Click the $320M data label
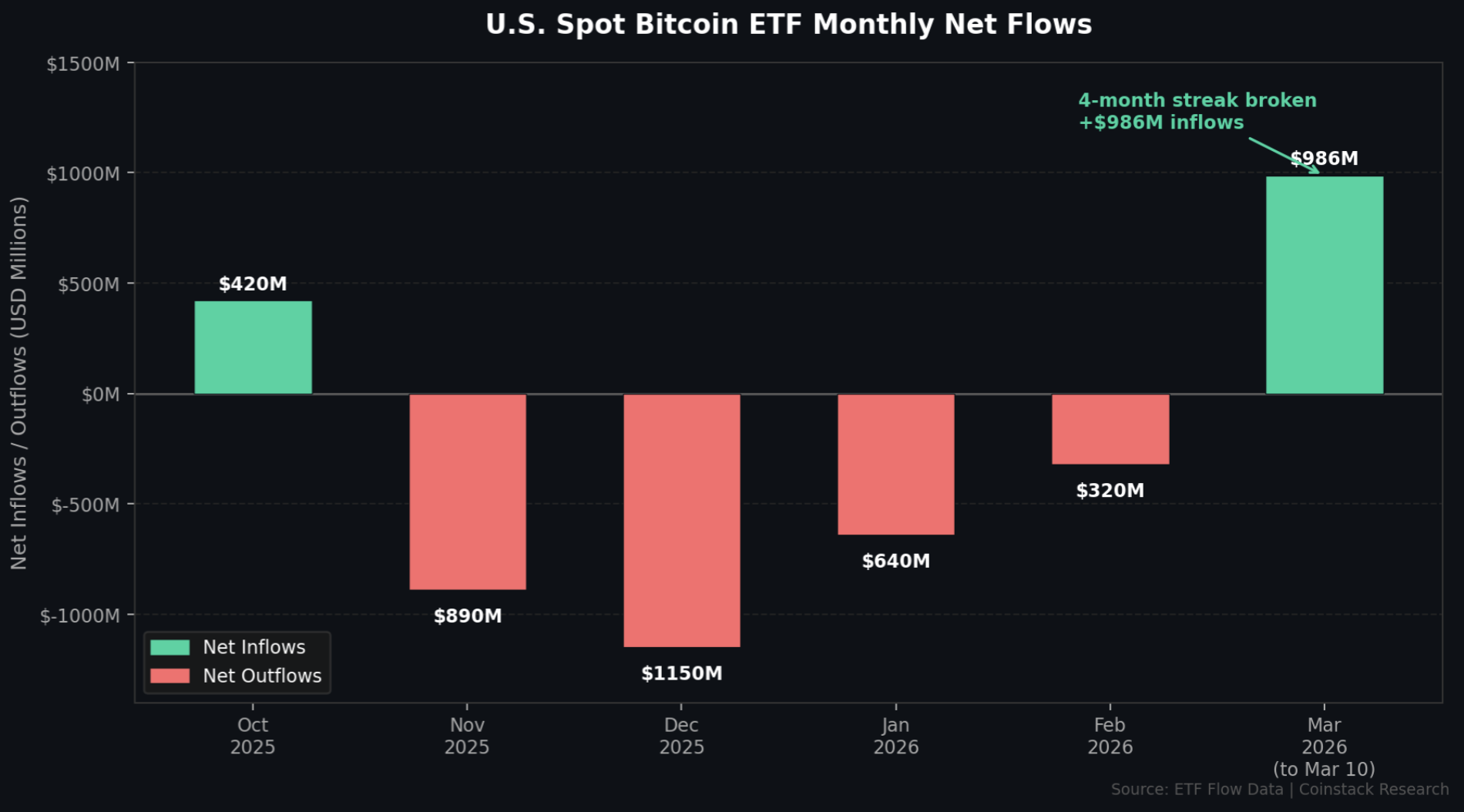1464x812 pixels. 1110,491
